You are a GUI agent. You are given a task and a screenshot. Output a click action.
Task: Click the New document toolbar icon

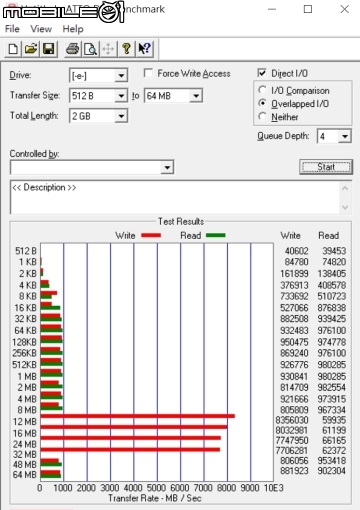13,49
